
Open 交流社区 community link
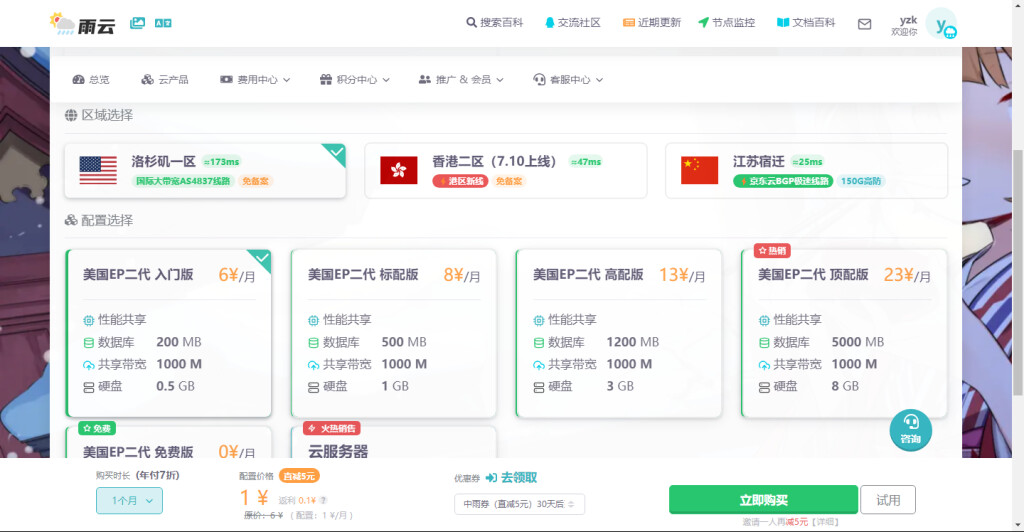[x=572, y=23]
